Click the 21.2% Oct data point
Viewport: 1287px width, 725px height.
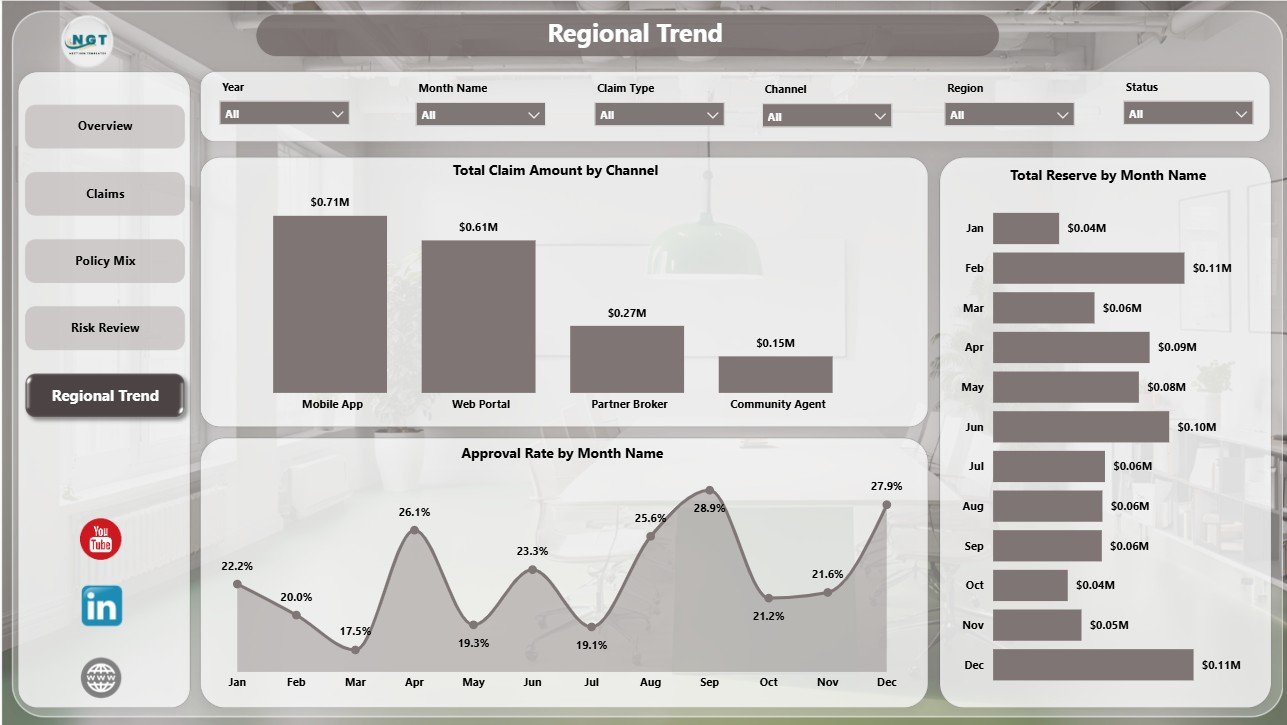[768, 598]
